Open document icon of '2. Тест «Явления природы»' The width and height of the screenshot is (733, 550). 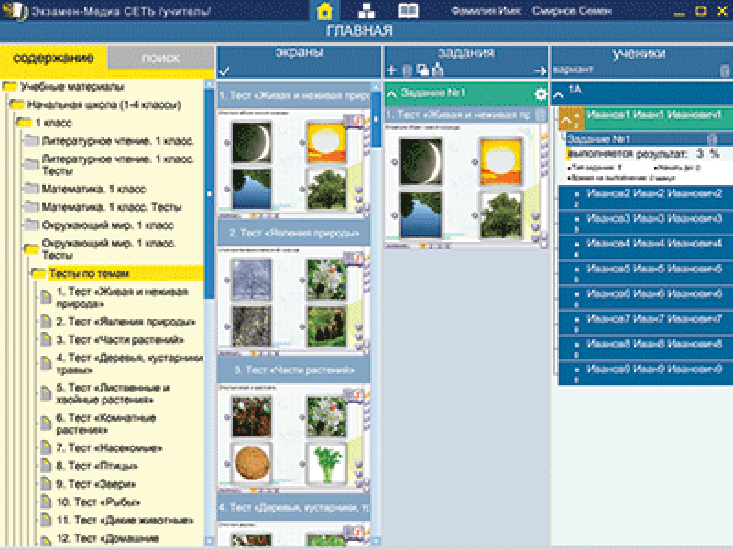tap(45, 321)
